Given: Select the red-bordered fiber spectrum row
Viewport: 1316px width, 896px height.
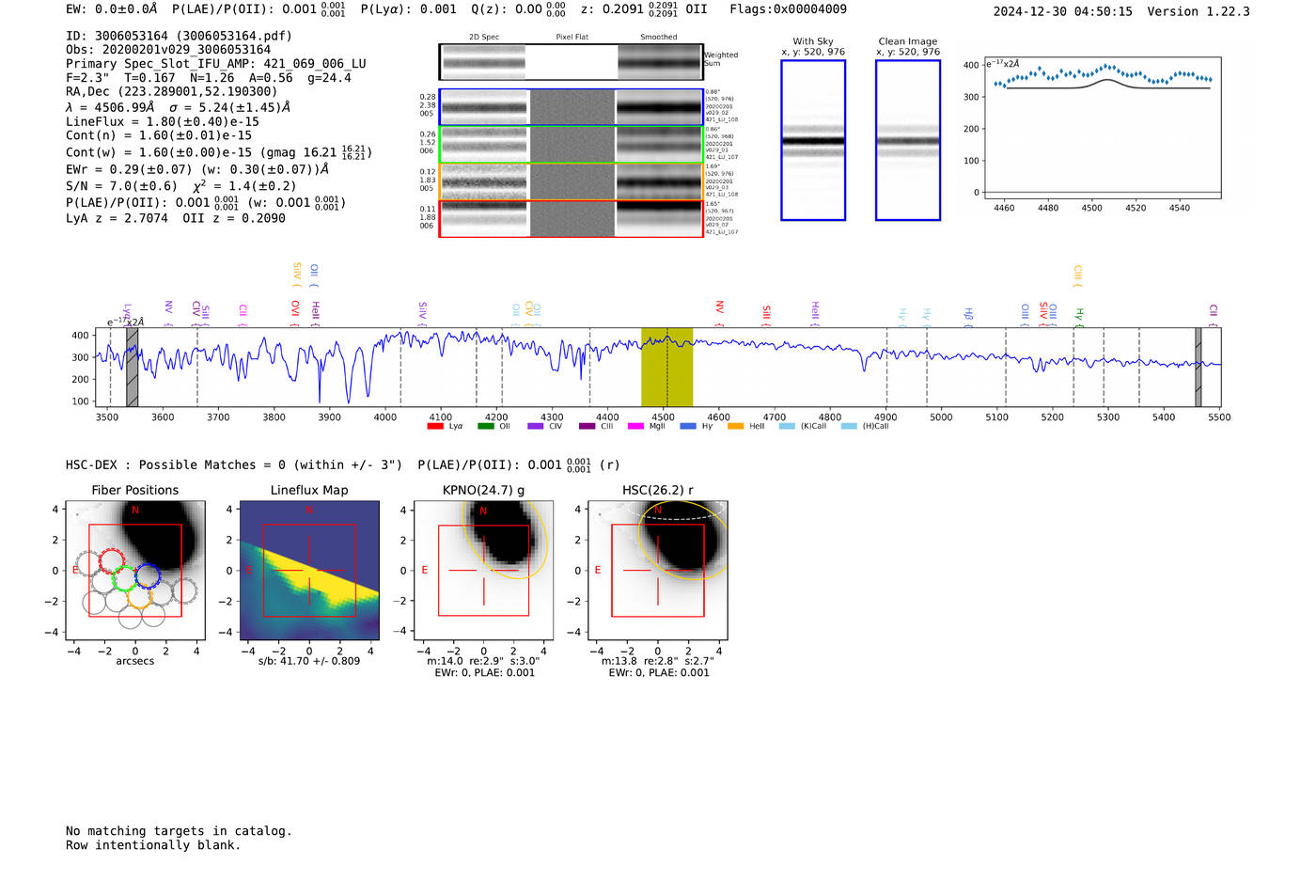Looking at the screenshot, I should click(x=571, y=218).
